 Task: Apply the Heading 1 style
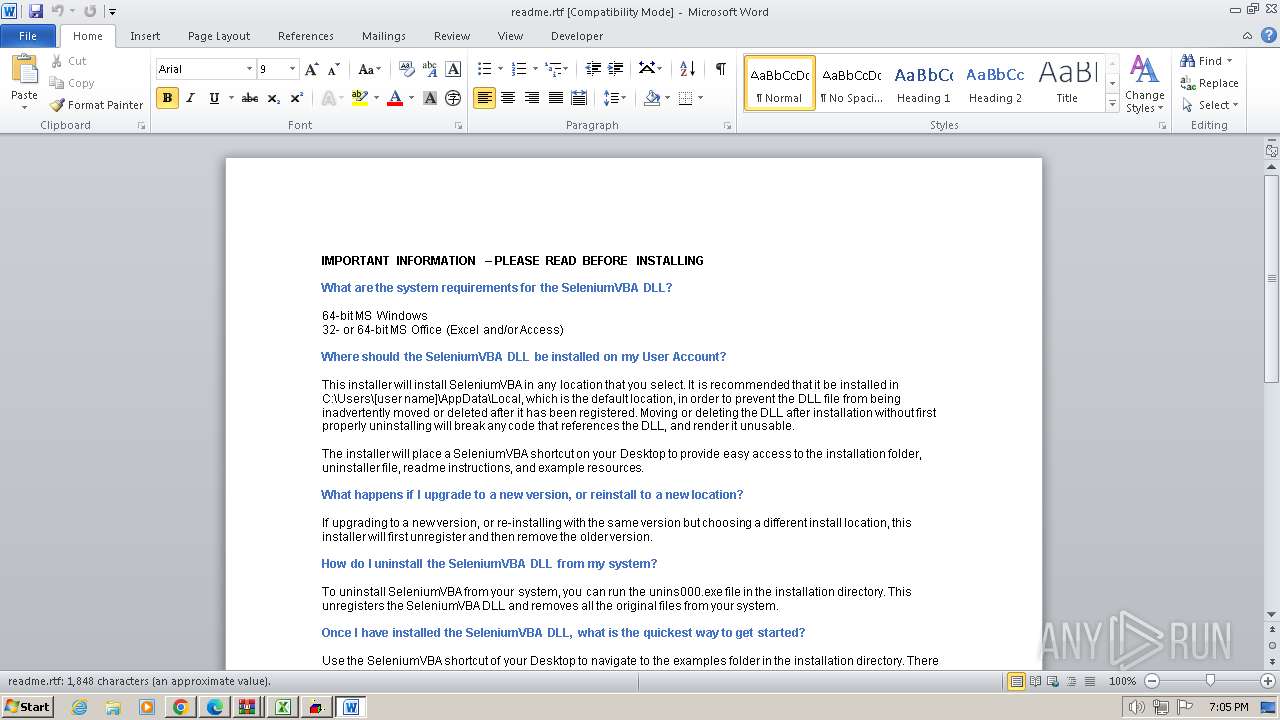click(923, 83)
